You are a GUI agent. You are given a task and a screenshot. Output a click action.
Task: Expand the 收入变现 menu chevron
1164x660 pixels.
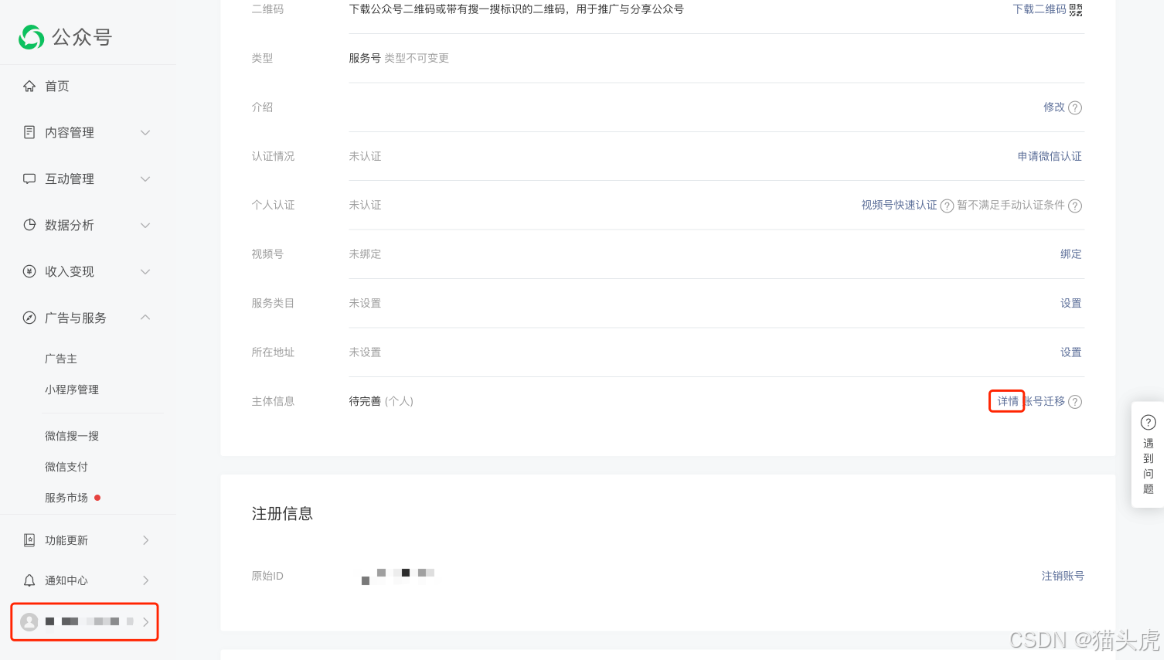[x=146, y=272]
